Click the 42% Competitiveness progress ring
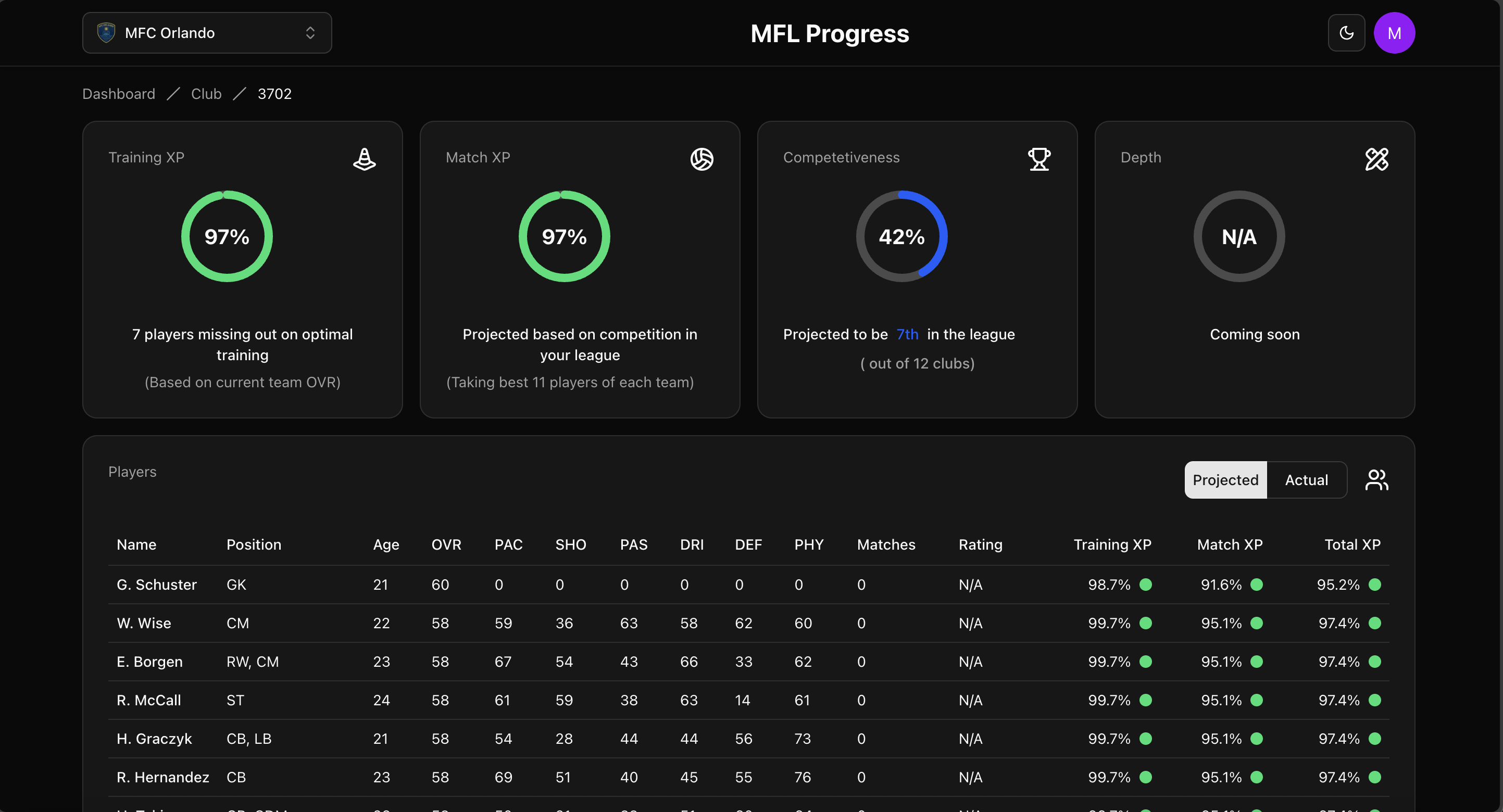The image size is (1503, 812). tap(901, 236)
